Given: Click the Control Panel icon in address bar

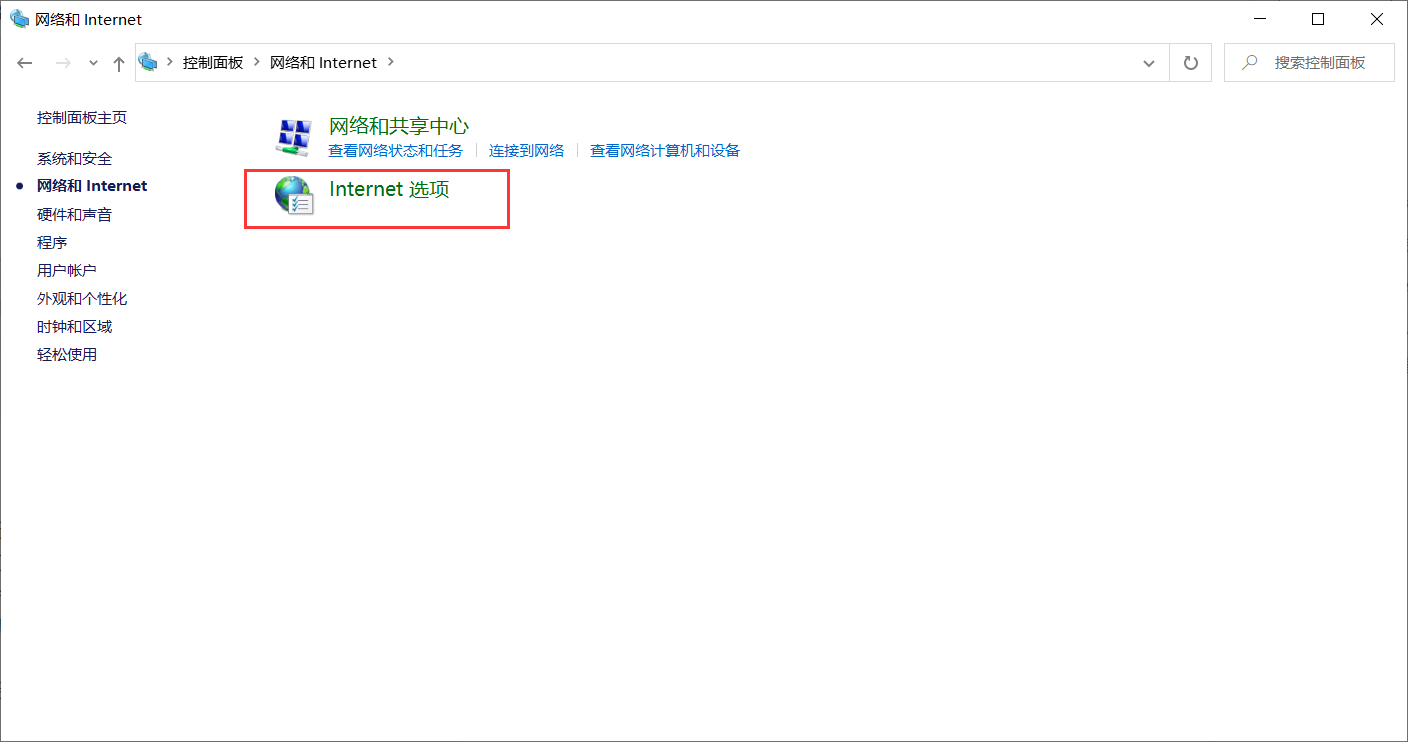Looking at the screenshot, I should pos(148,62).
